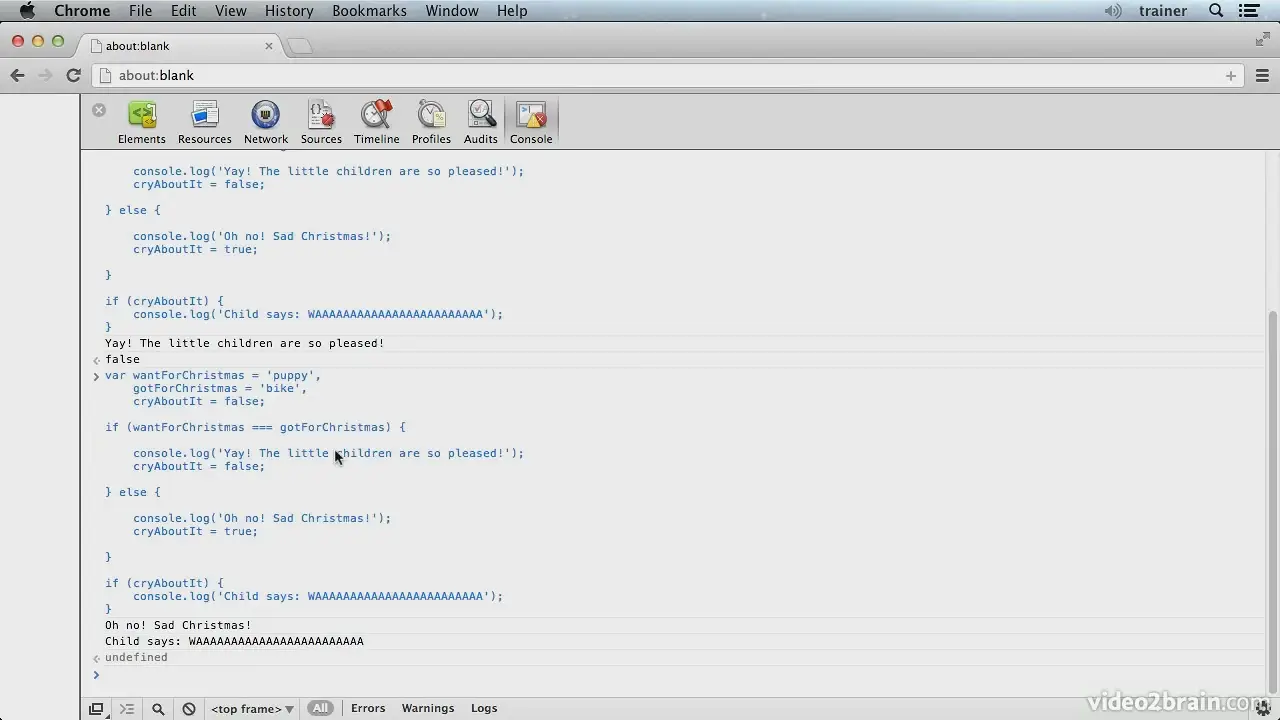Select the about:blank tab
The image size is (1280, 720).
[180, 46]
